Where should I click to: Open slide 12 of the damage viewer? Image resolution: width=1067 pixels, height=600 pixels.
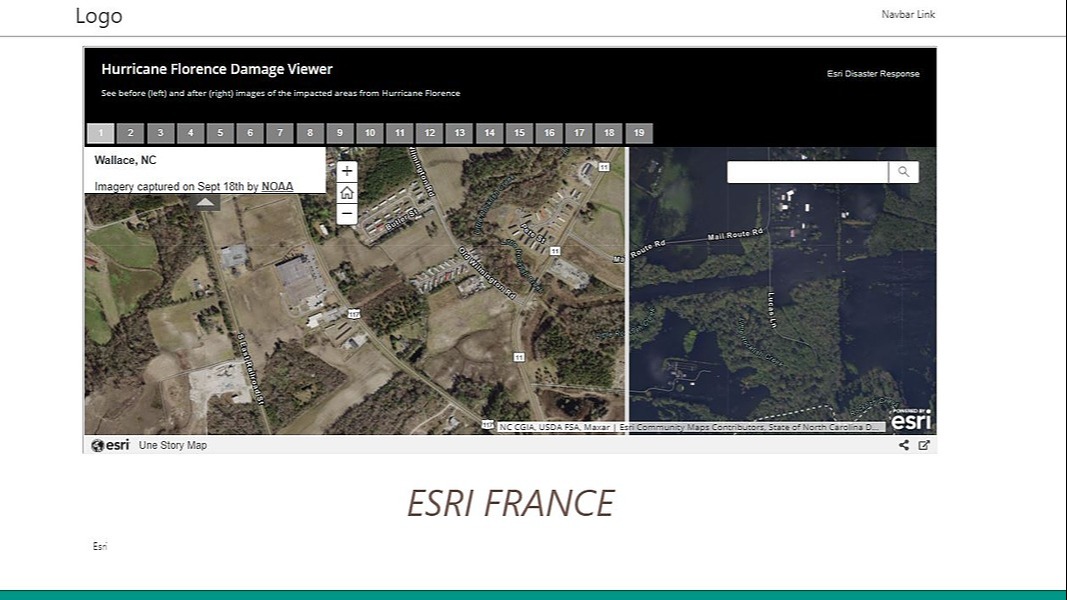coord(429,132)
